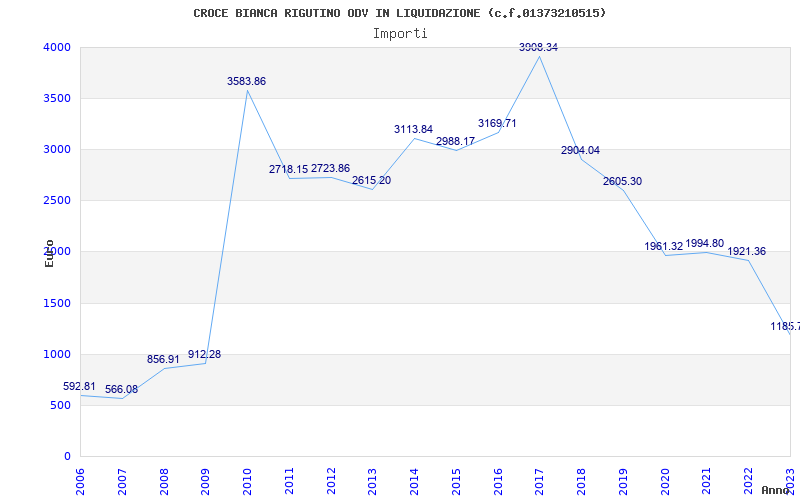This screenshot has width=800, height=500.
Task: Select the 2008 x-axis year label
Action: click(164, 482)
